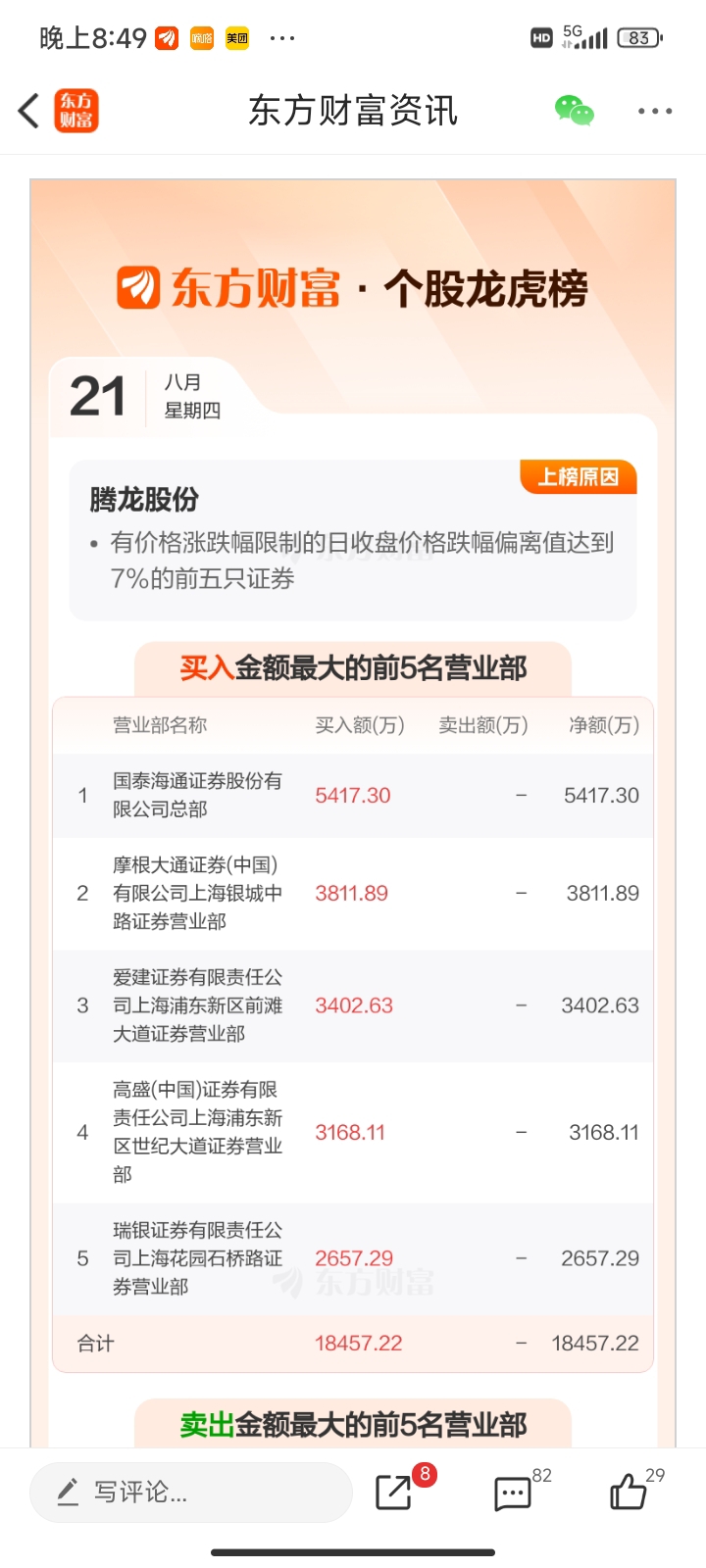Select the 上榜原因 tag
The image size is (706, 1568).
(x=579, y=477)
